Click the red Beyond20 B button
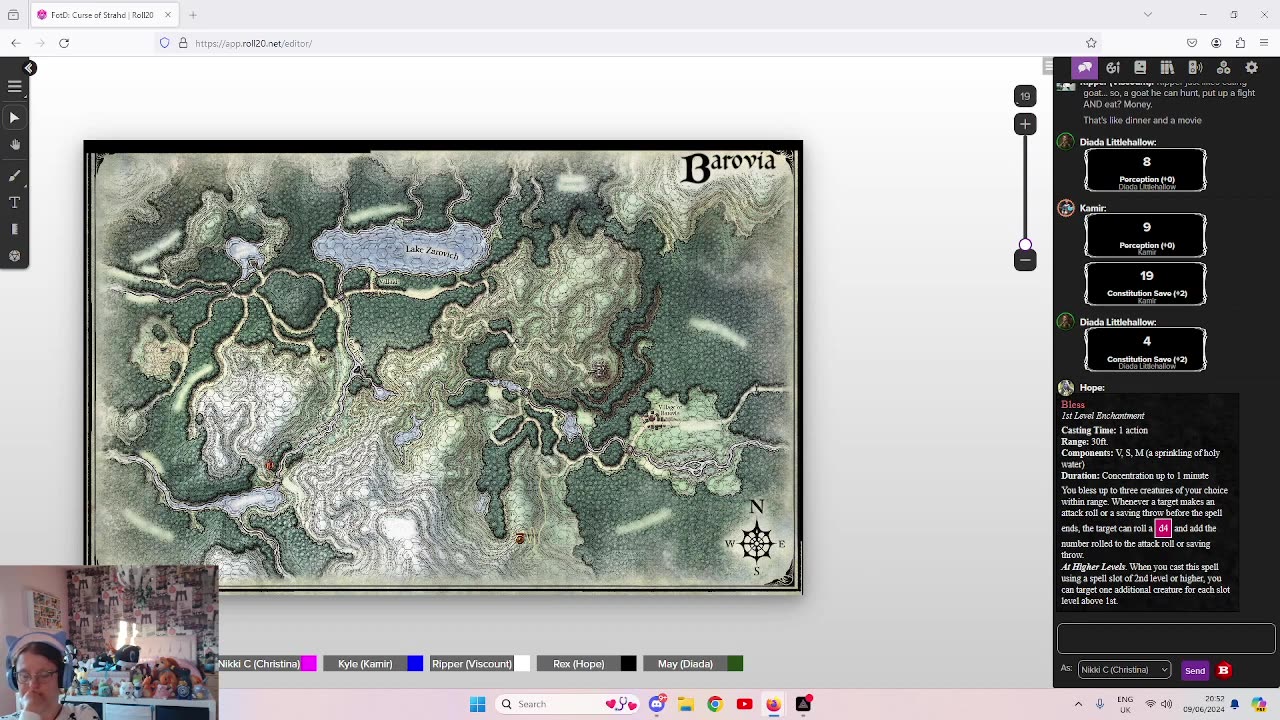This screenshot has width=1280, height=720. (1224, 670)
